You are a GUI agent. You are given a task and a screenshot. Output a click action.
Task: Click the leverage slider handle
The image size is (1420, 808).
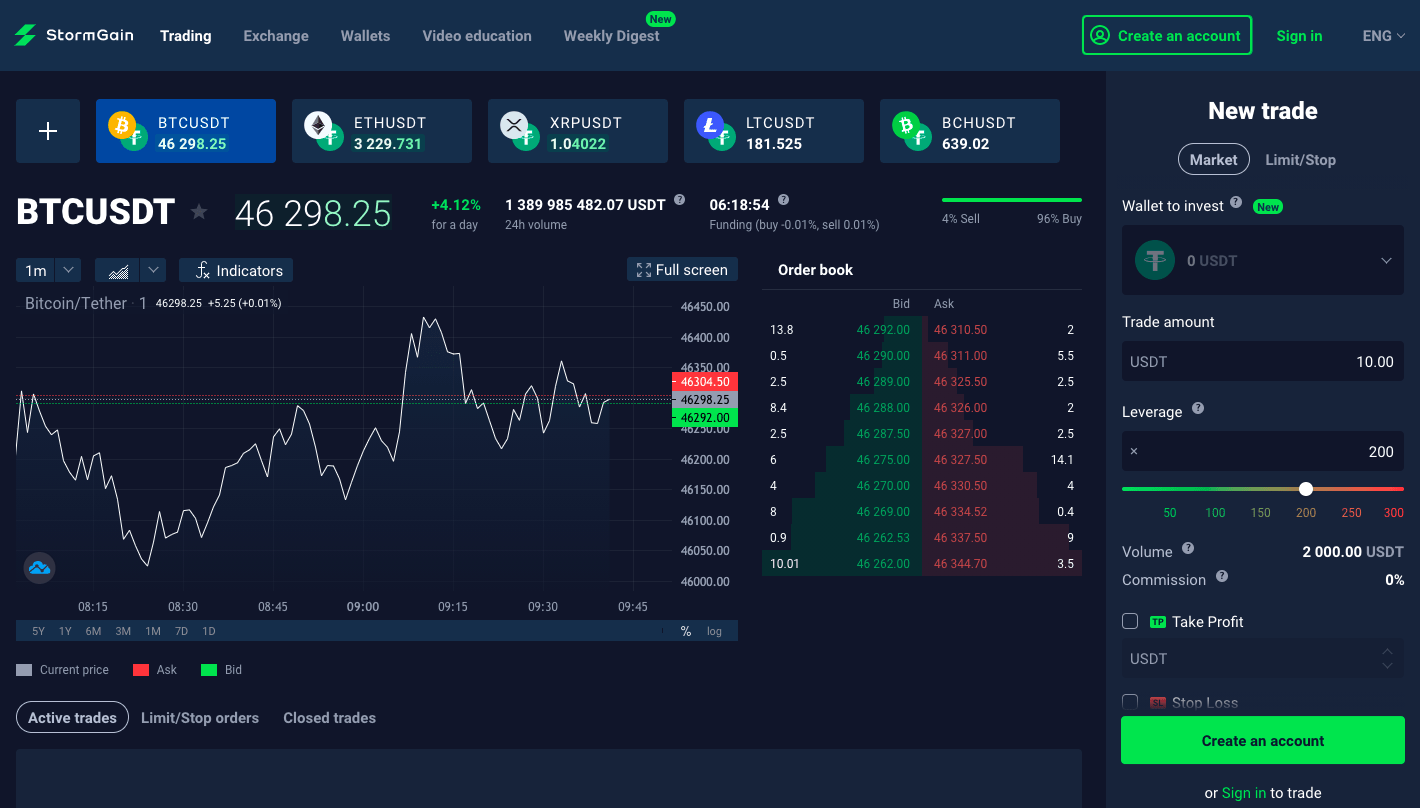click(1305, 489)
